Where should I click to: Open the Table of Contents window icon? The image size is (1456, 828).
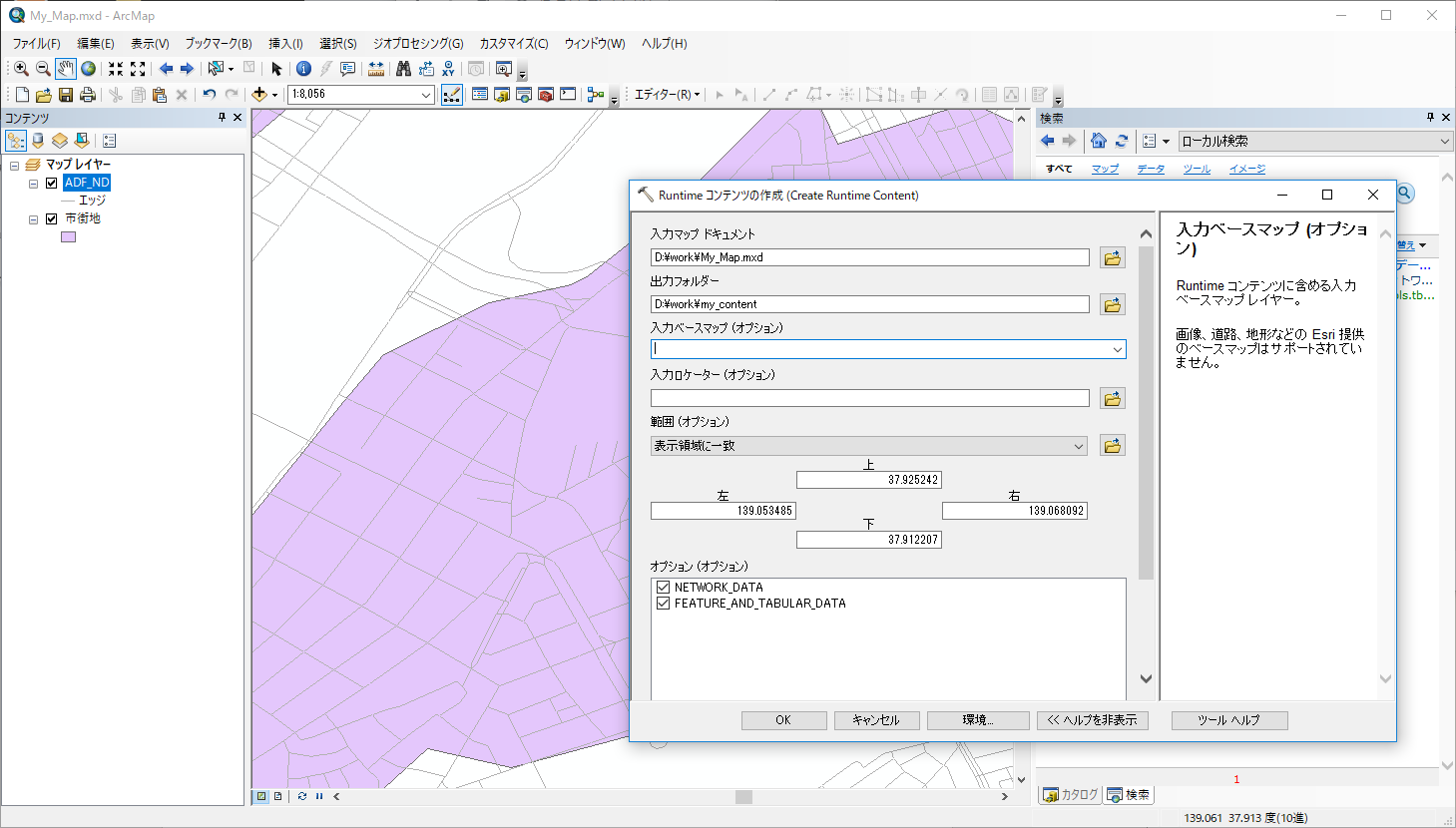click(x=480, y=95)
